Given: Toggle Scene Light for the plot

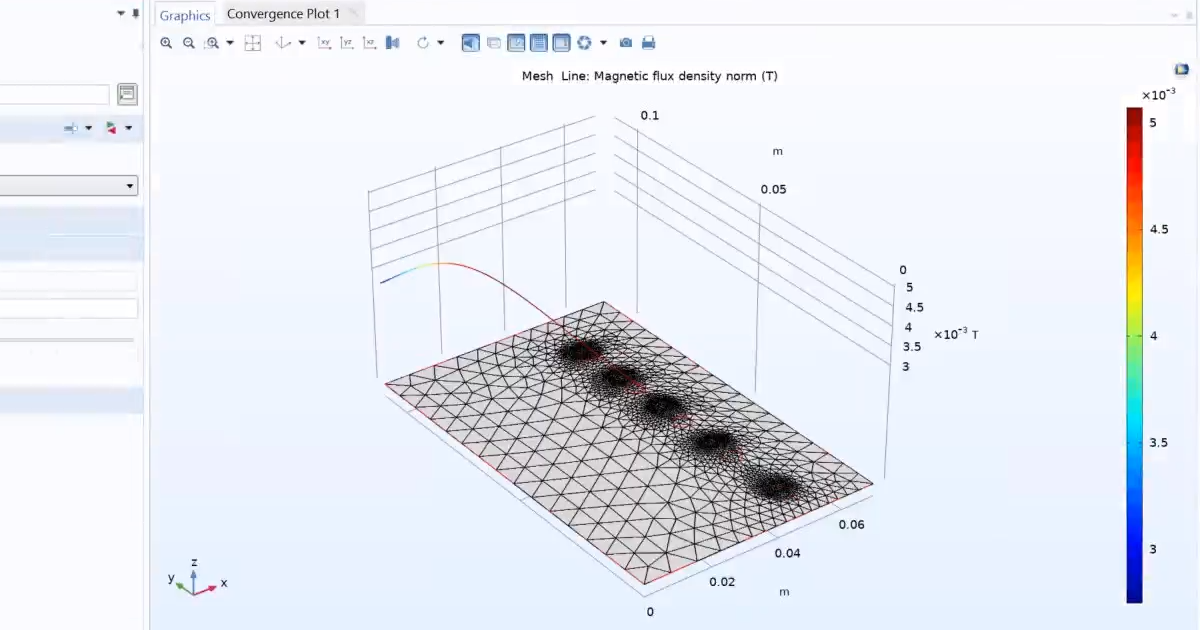Looking at the screenshot, I should click(x=470, y=42).
